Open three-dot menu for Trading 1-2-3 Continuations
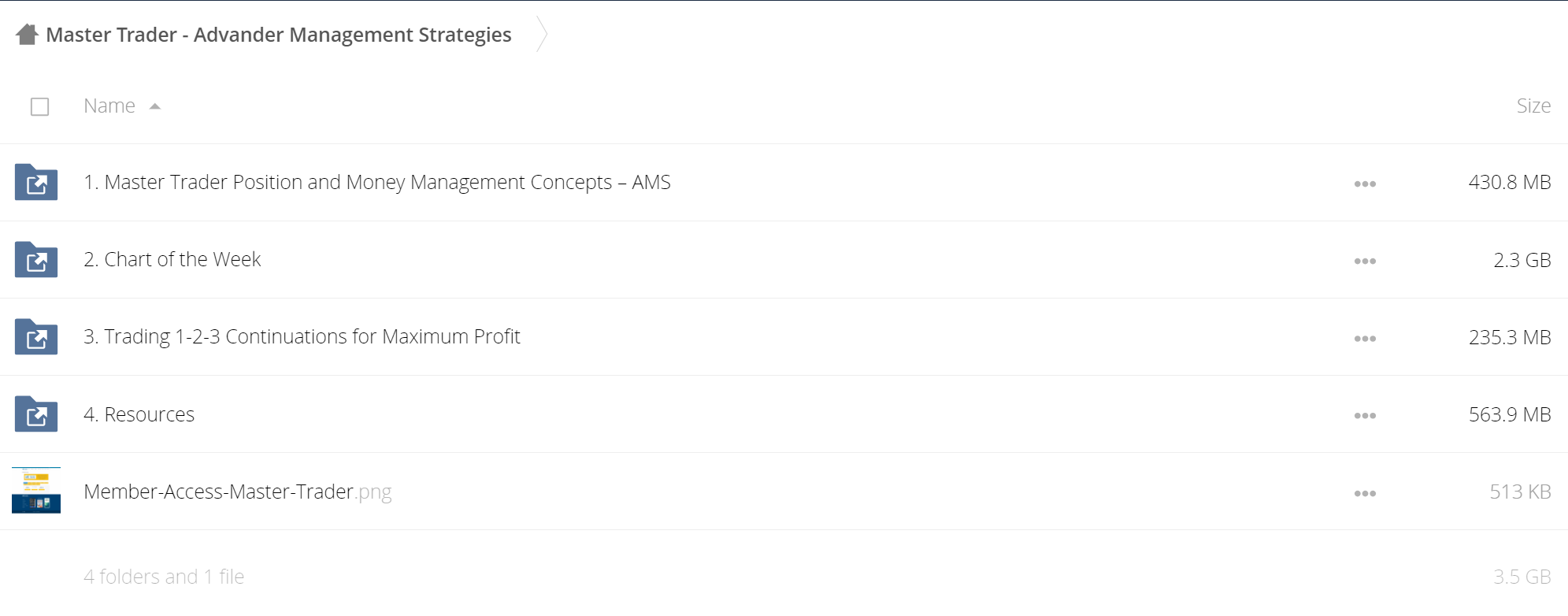 (x=1365, y=338)
